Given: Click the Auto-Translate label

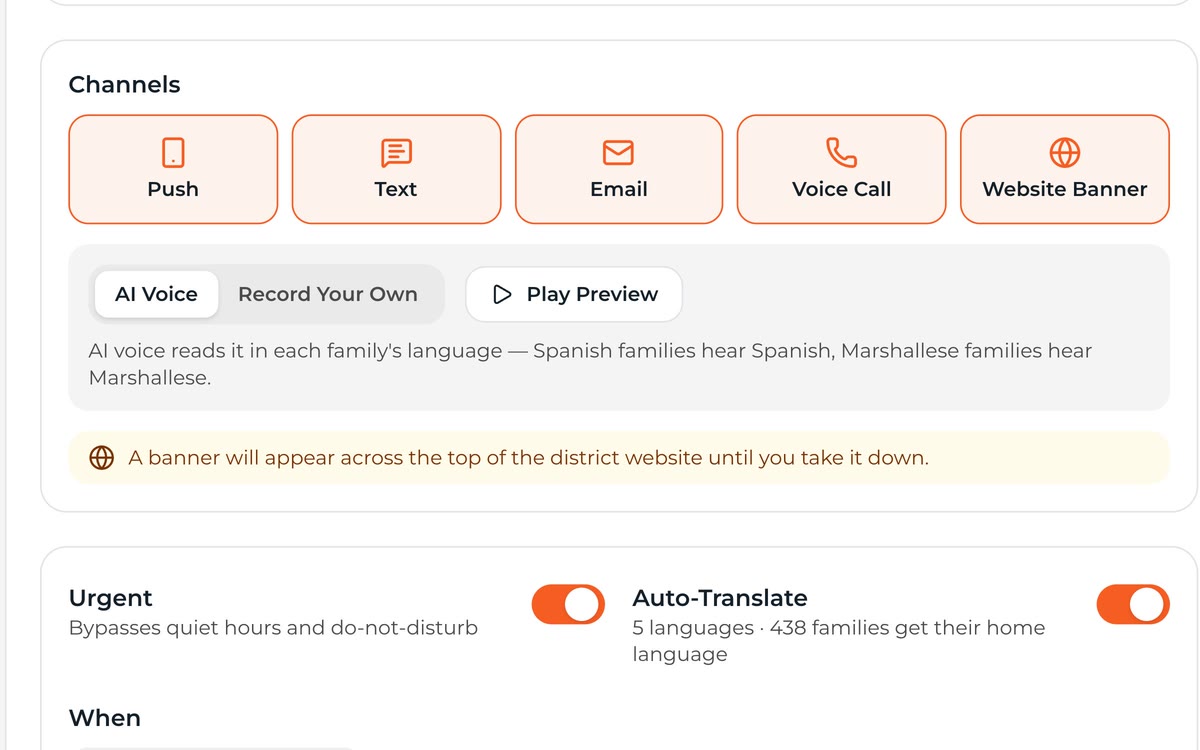Looking at the screenshot, I should click(x=720, y=598).
